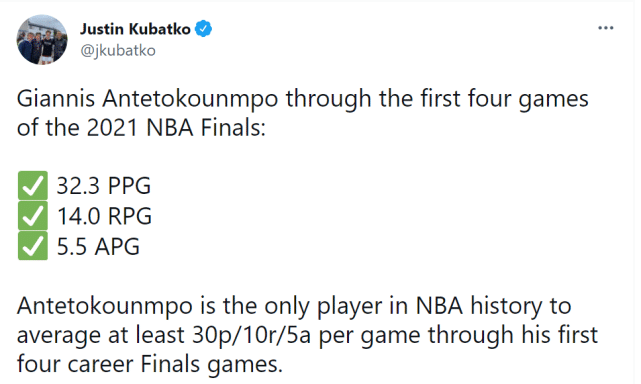641x384 pixels.
Task: Open the three-dot more options menu
Action: pos(605,28)
